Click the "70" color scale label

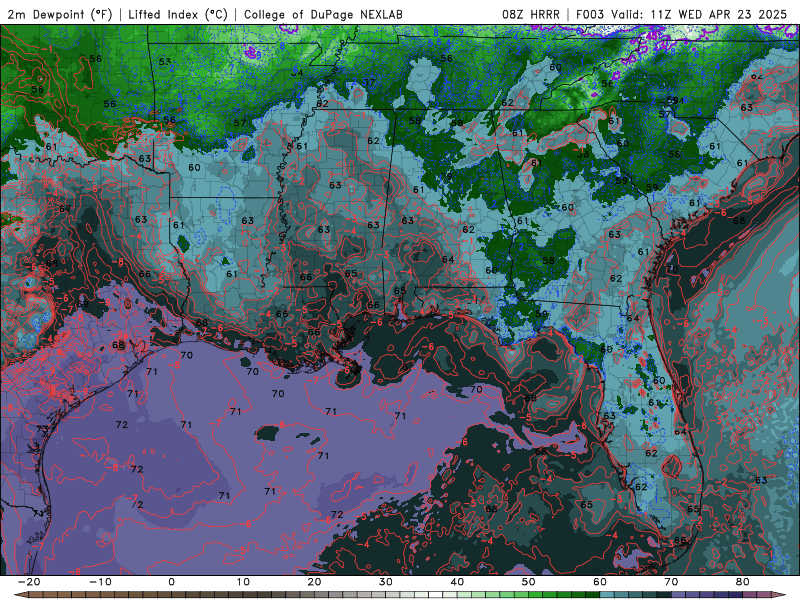(x=671, y=582)
